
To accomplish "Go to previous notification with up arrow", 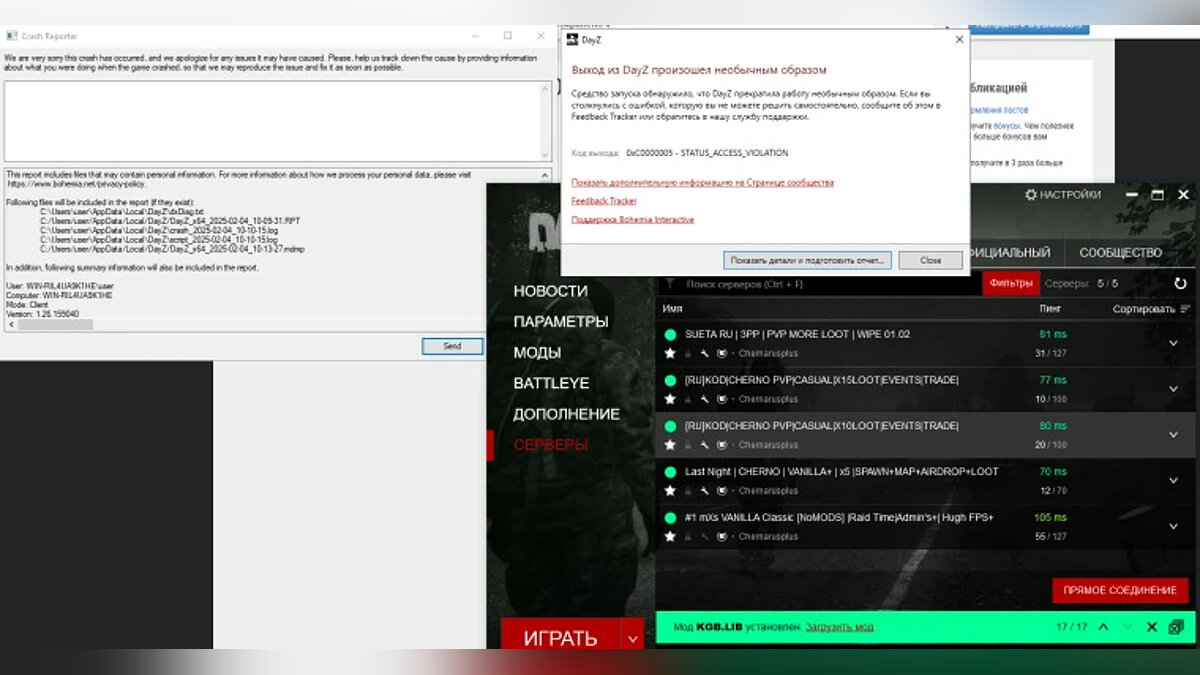I will point(1104,627).
